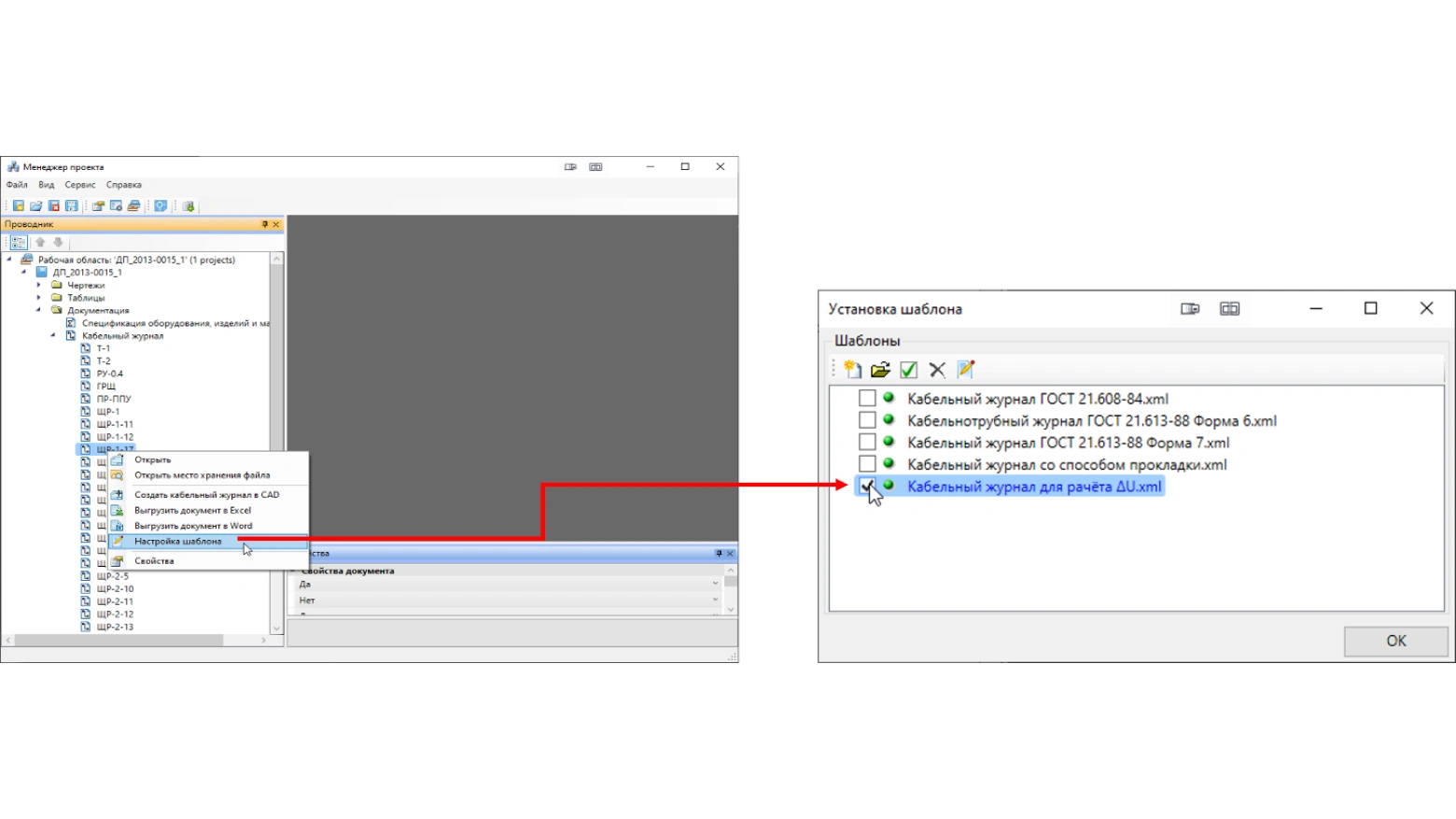Click the move up arrow in Проводник toolbar
Image resolution: width=1456 pixels, height=819 pixels.
[40, 243]
